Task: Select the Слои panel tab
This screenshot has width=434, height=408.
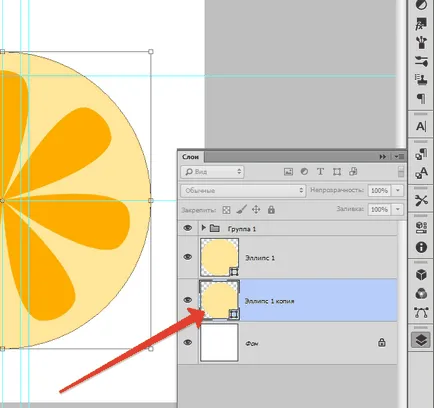Action: click(191, 157)
